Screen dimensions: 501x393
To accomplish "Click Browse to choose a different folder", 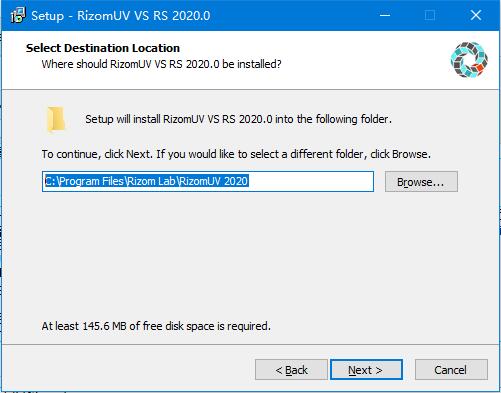I will pos(421,182).
